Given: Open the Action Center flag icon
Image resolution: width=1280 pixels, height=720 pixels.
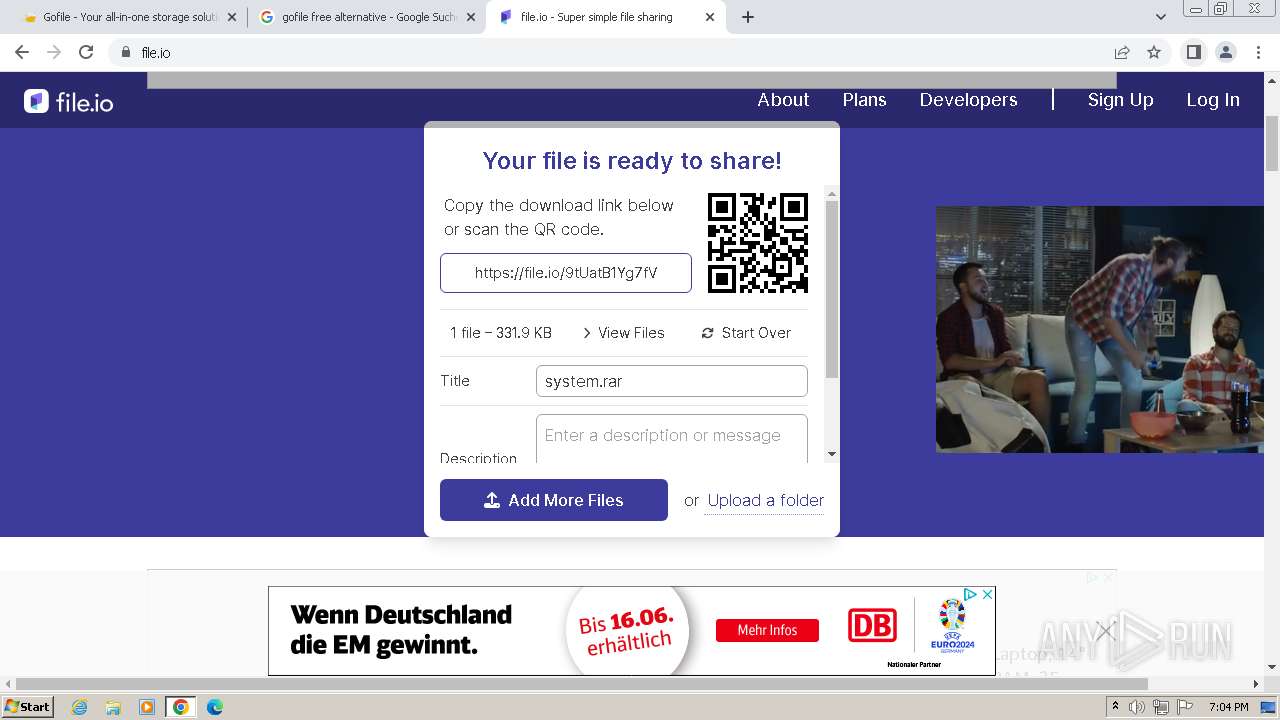Looking at the screenshot, I should 1186,707.
